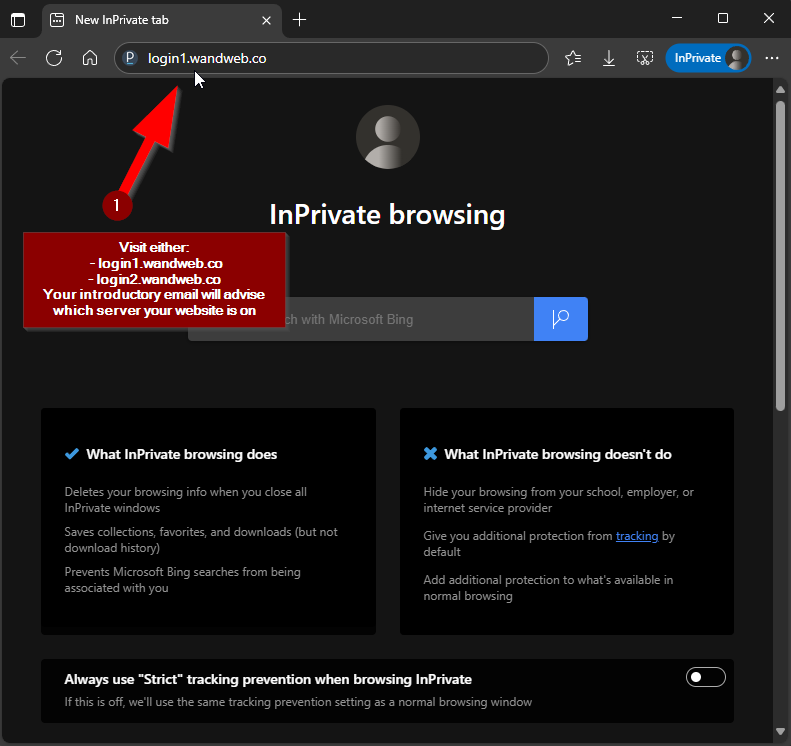
Task: Click the address bar showing login1.wandweb.co
Action: pos(340,58)
